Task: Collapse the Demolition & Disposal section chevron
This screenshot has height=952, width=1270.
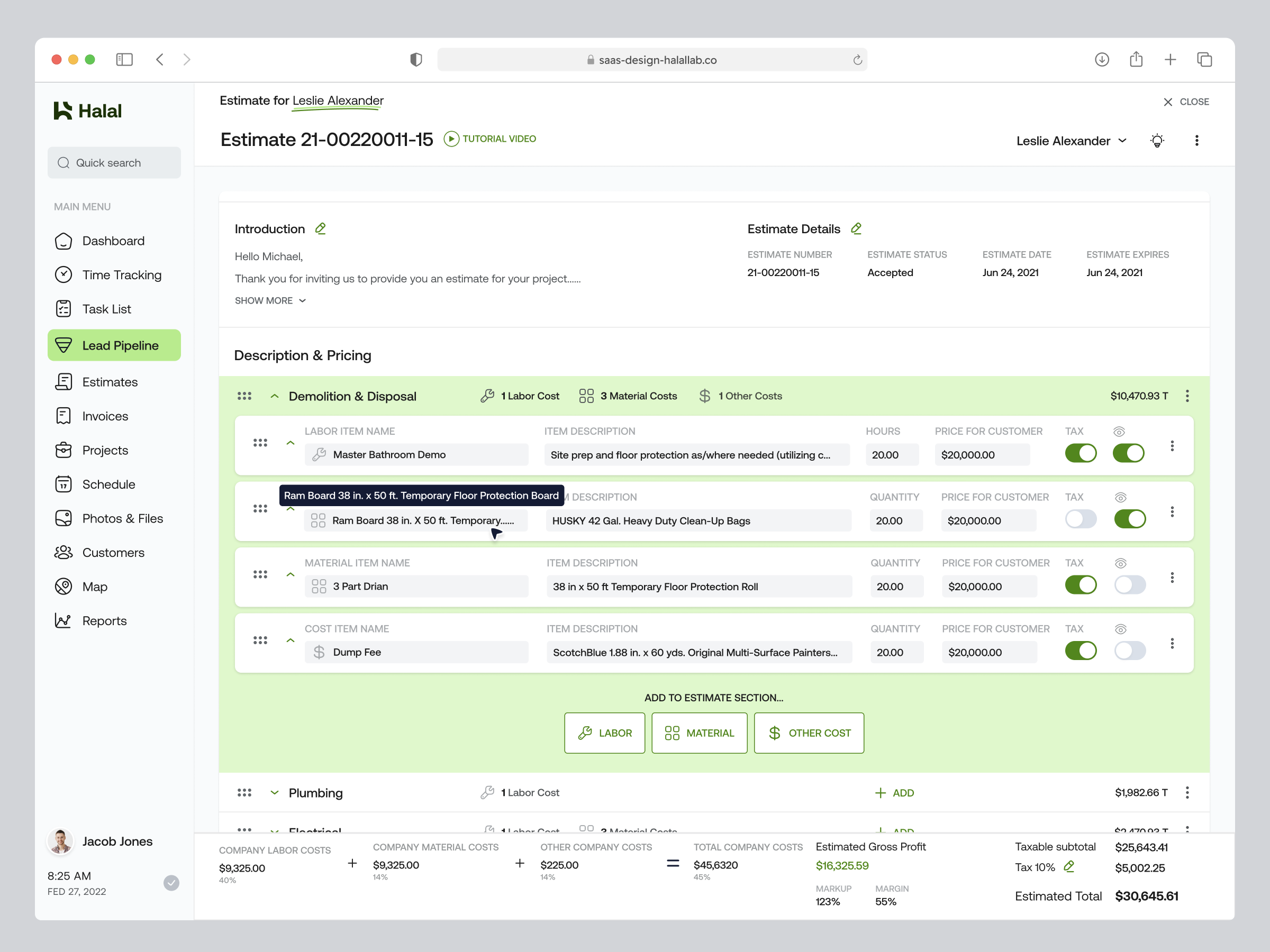Action: pyautogui.click(x=275, y=396)
